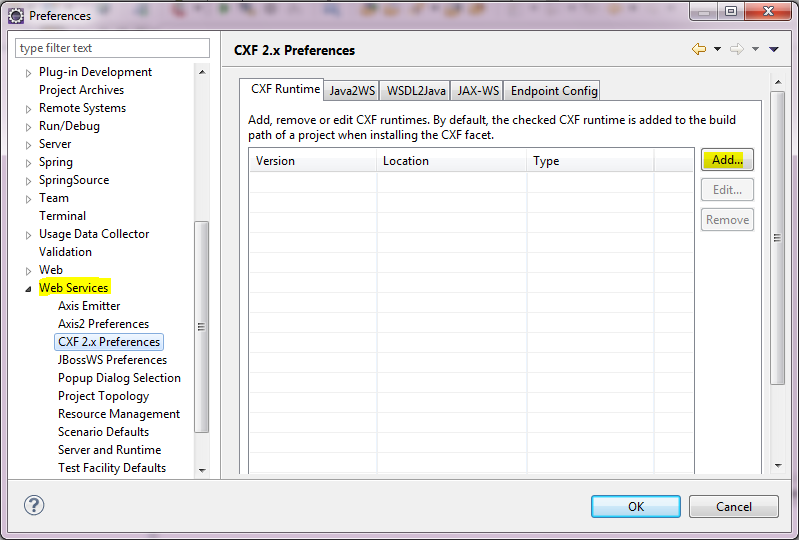Switch to the CXF Runtime tab

pos(282,89)
